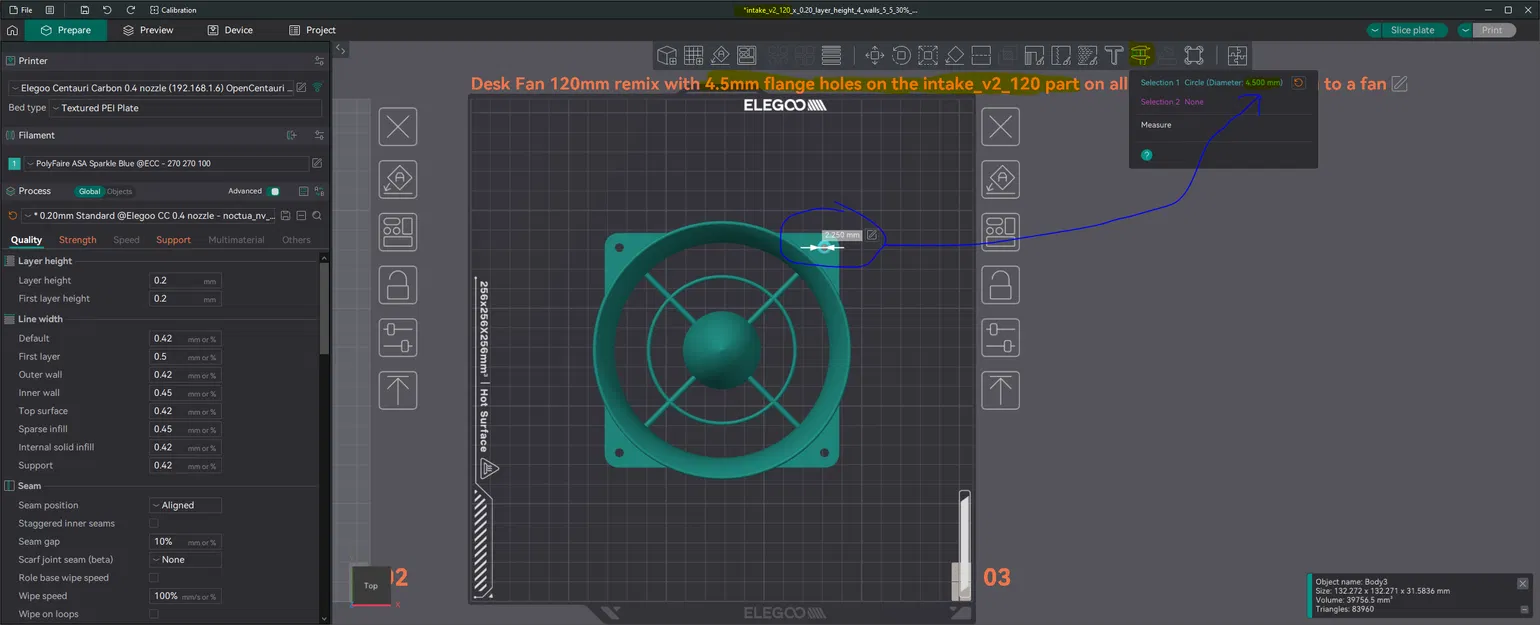Open Measure panel help icon

pos(1147,155)
